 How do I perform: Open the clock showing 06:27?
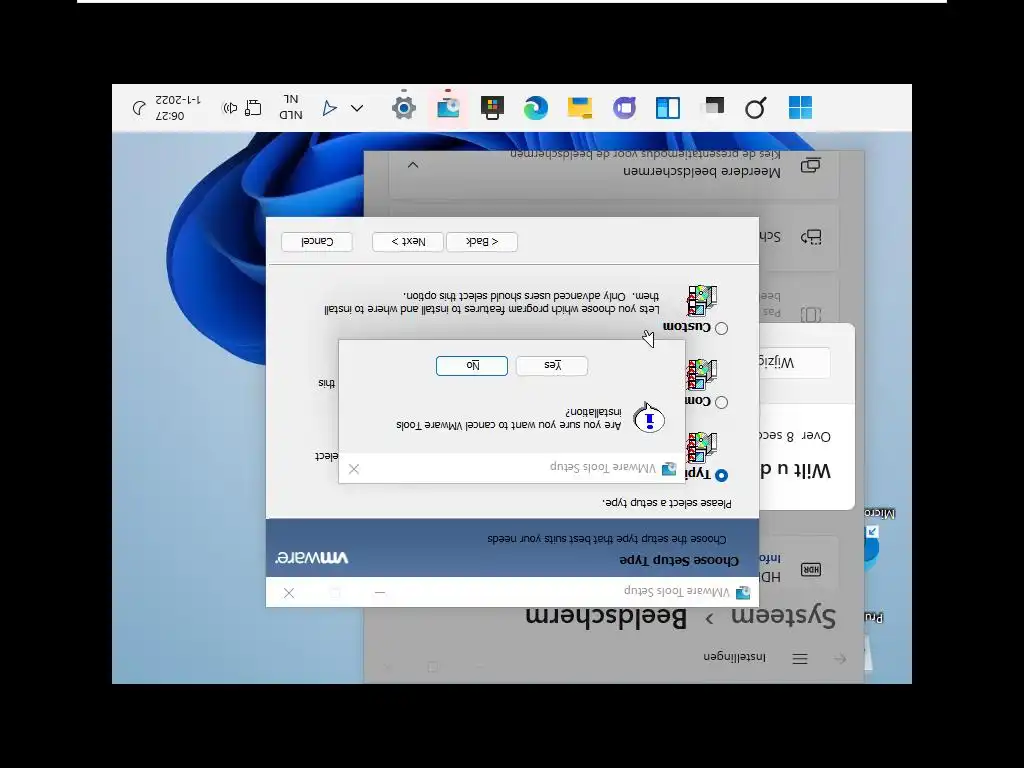coord(178,108)
